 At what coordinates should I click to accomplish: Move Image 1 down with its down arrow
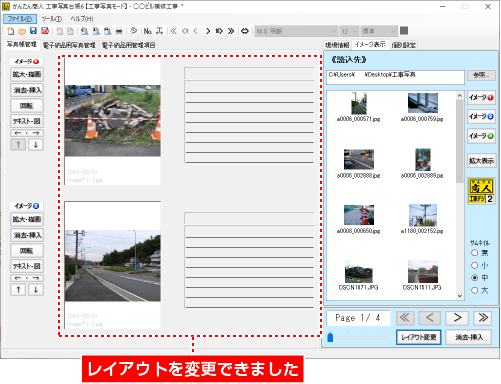(36, 145)
